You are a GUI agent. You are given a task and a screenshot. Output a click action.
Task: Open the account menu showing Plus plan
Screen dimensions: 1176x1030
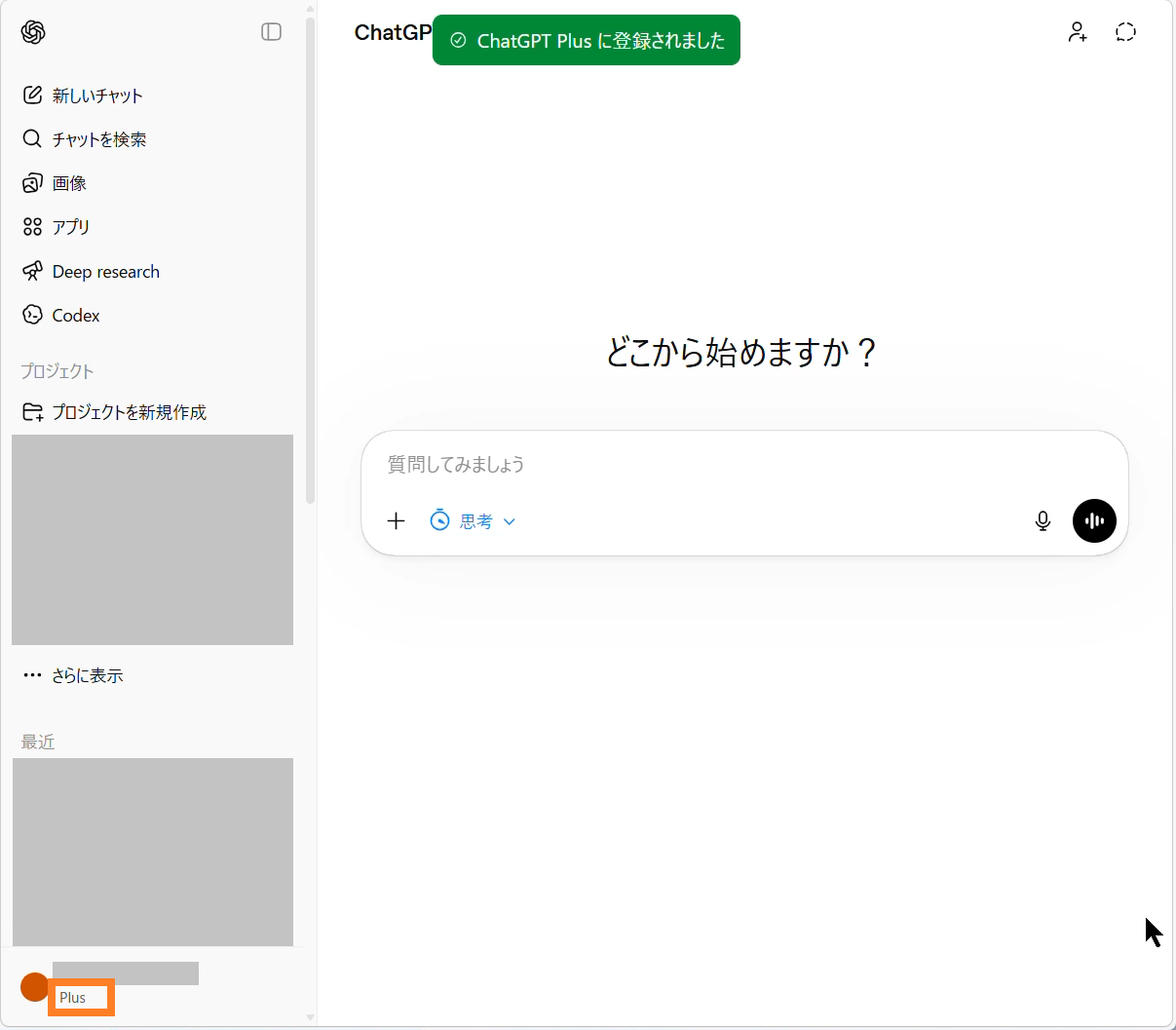(107, 986)
